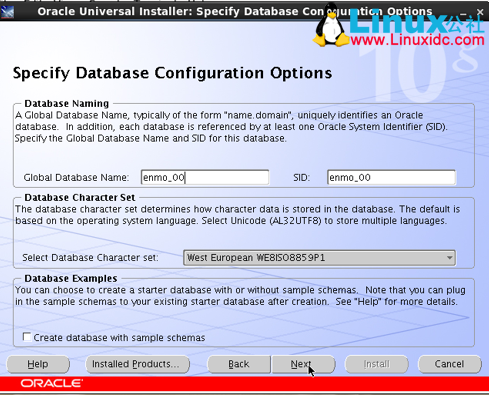
Task: Click the SID label
Action: [302, 178]
